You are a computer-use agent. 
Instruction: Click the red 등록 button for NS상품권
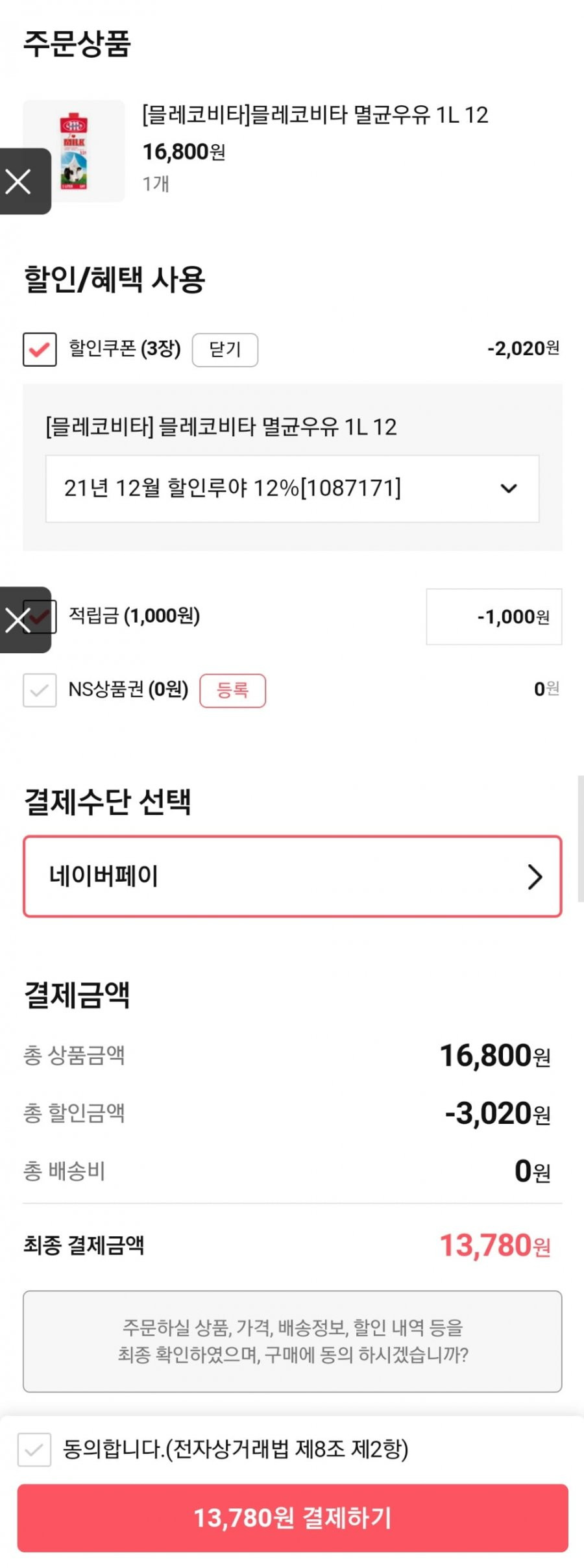pos(232,690)
